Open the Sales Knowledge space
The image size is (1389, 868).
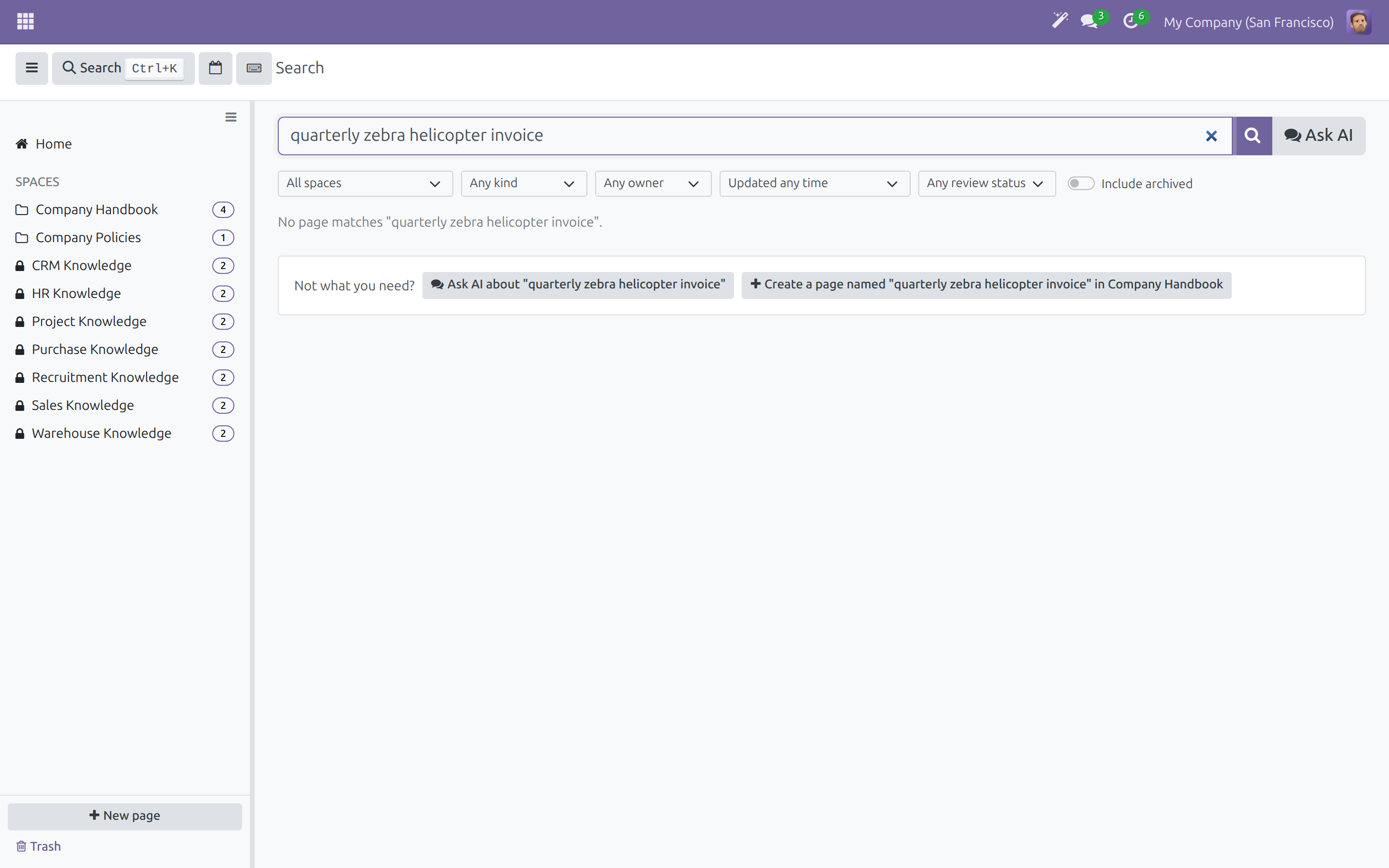(124, 406)
